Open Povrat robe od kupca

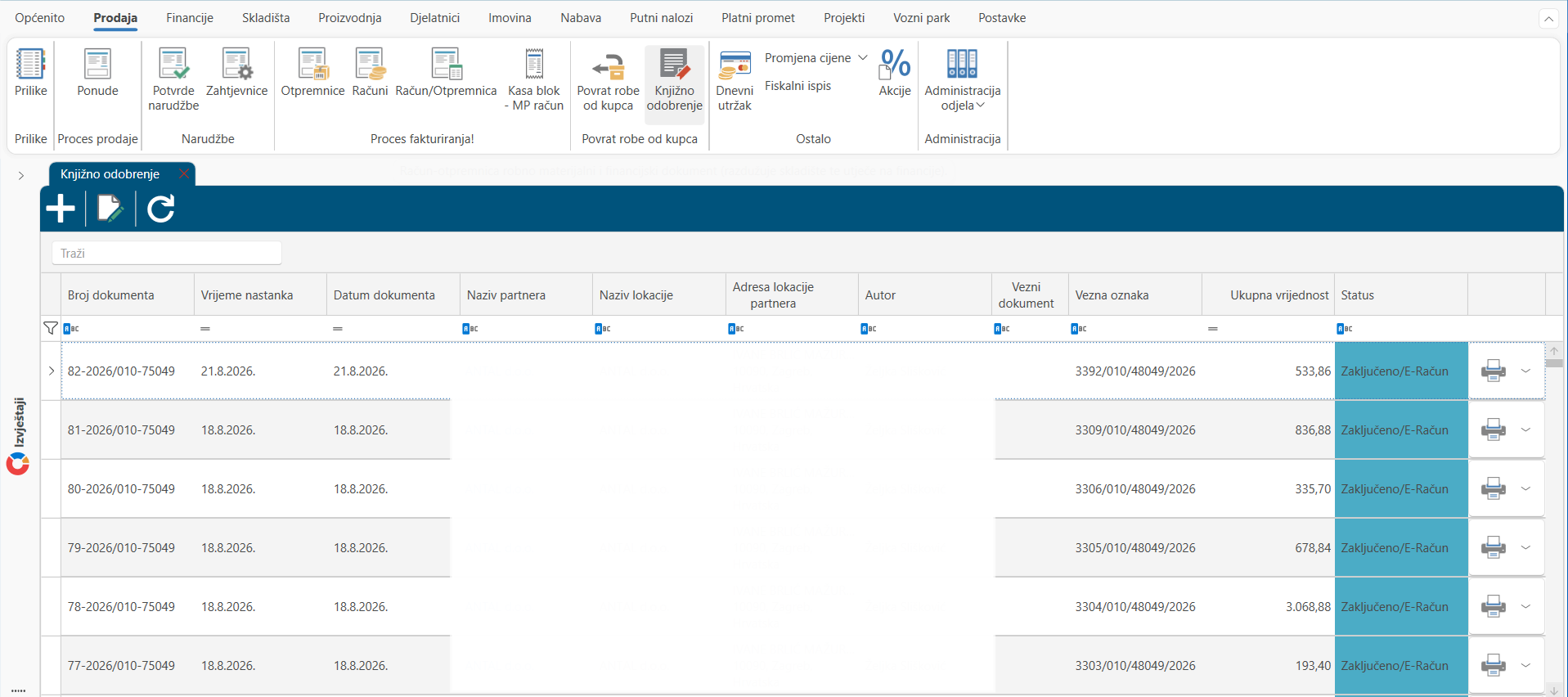608,79
